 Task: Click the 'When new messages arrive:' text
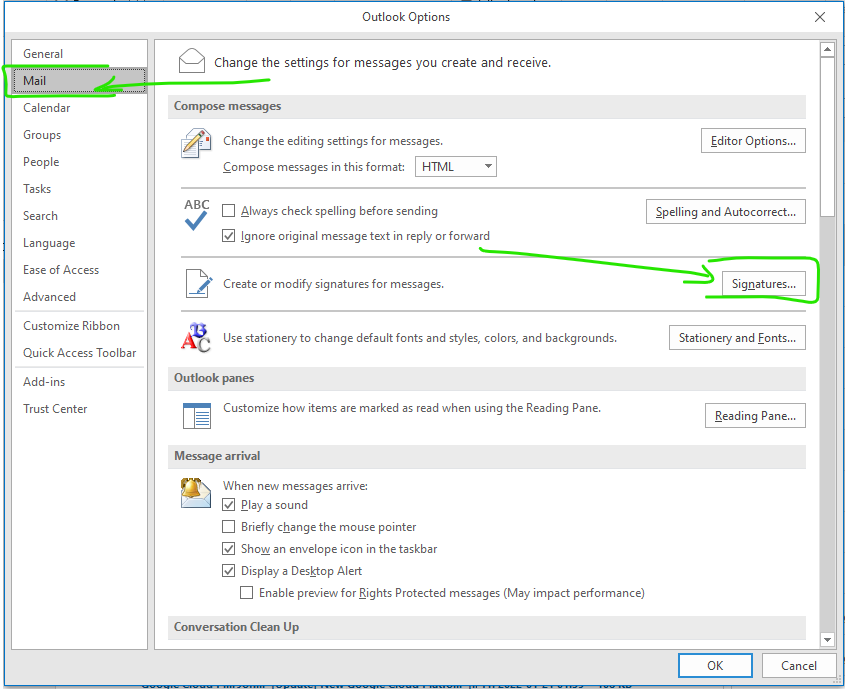[295, 486]
